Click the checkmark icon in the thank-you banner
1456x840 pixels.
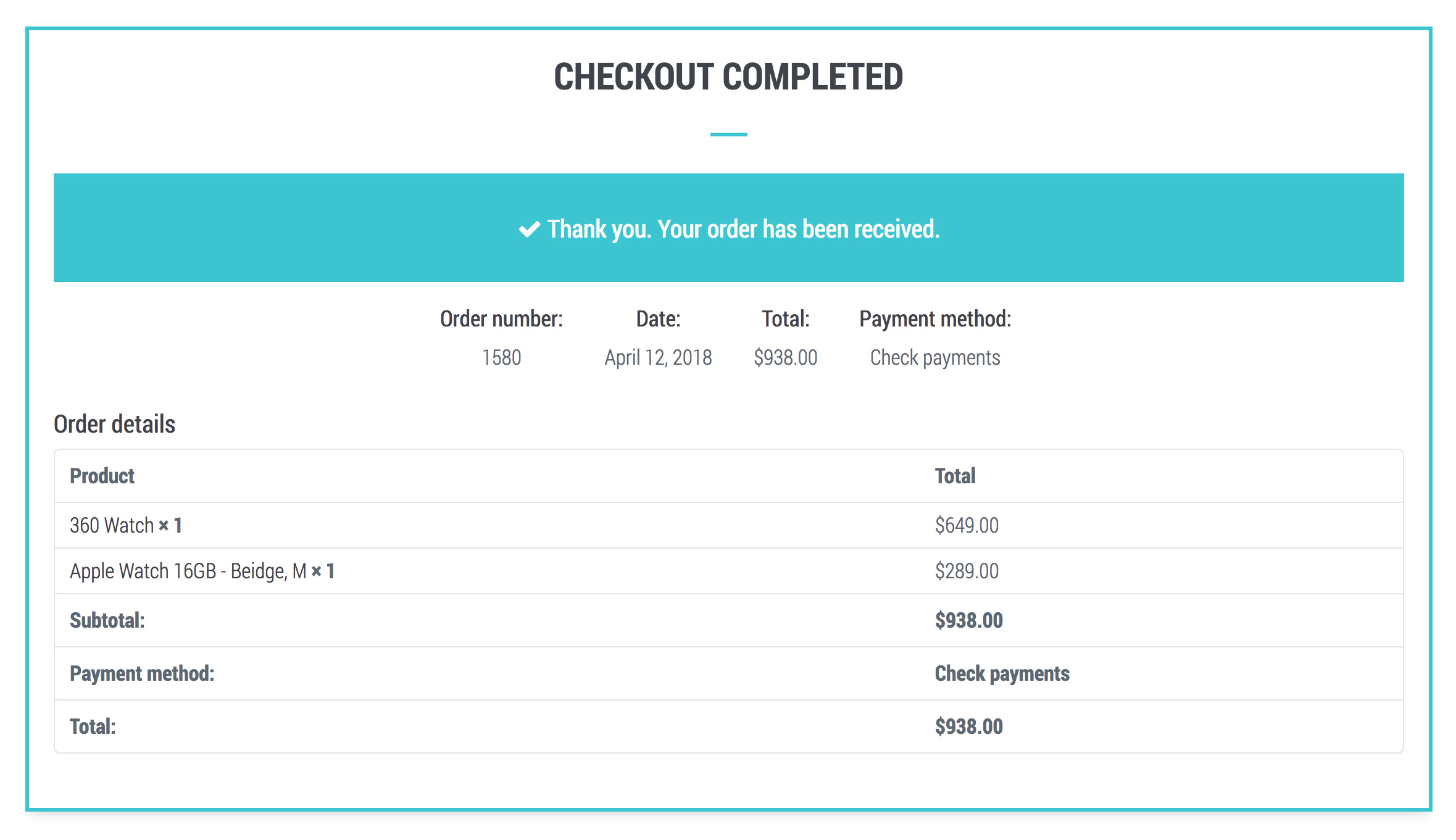pyautogui.click(x=529, y=229)
